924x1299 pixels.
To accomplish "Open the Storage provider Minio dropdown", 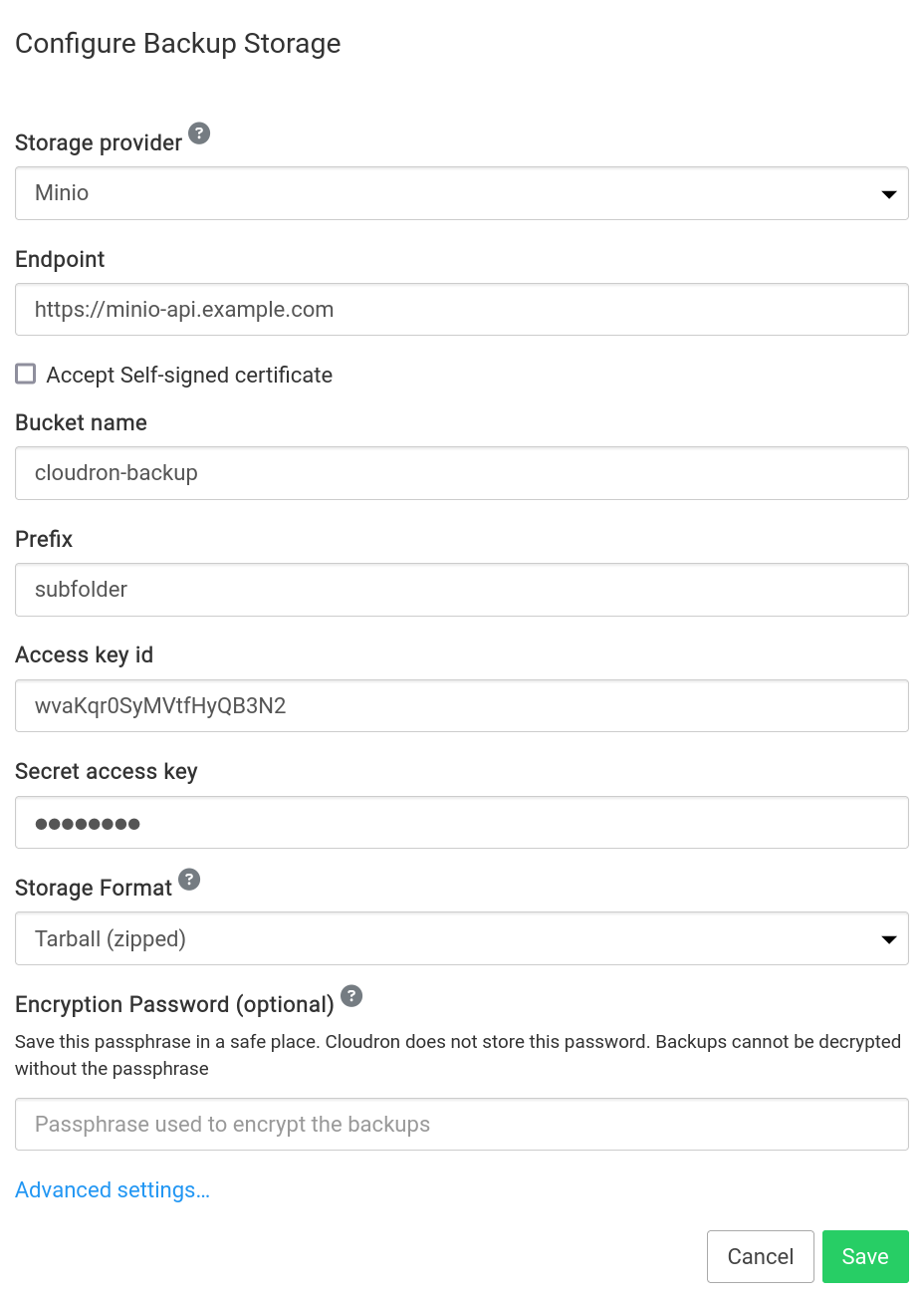I will [x=461, y=193].
